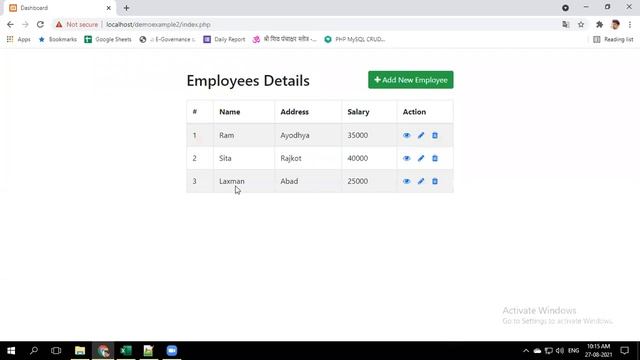Screen dimensions: 640x360
Task: Bookmark this page with the star
Action: [x=581, y=24]
